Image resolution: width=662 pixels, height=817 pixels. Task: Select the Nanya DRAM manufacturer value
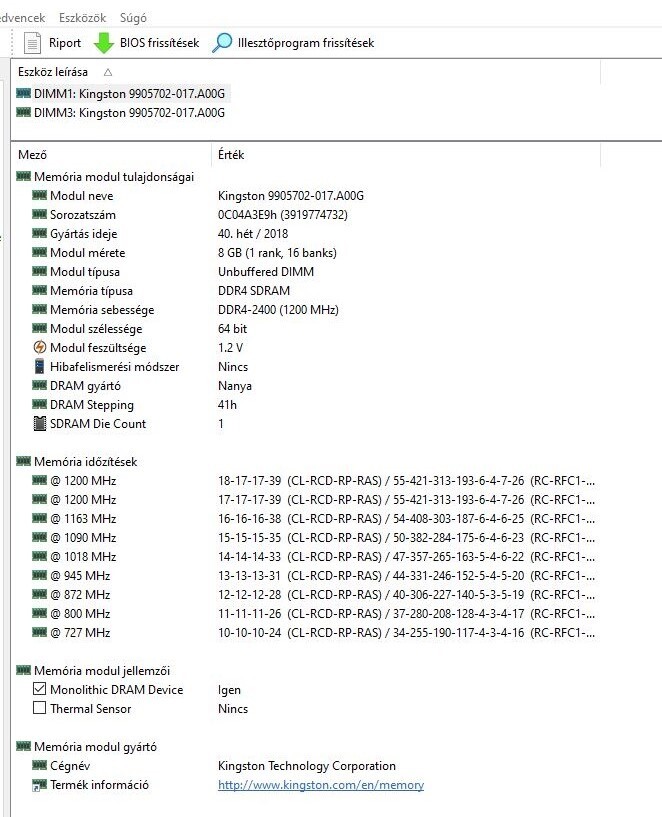[235, 386]
